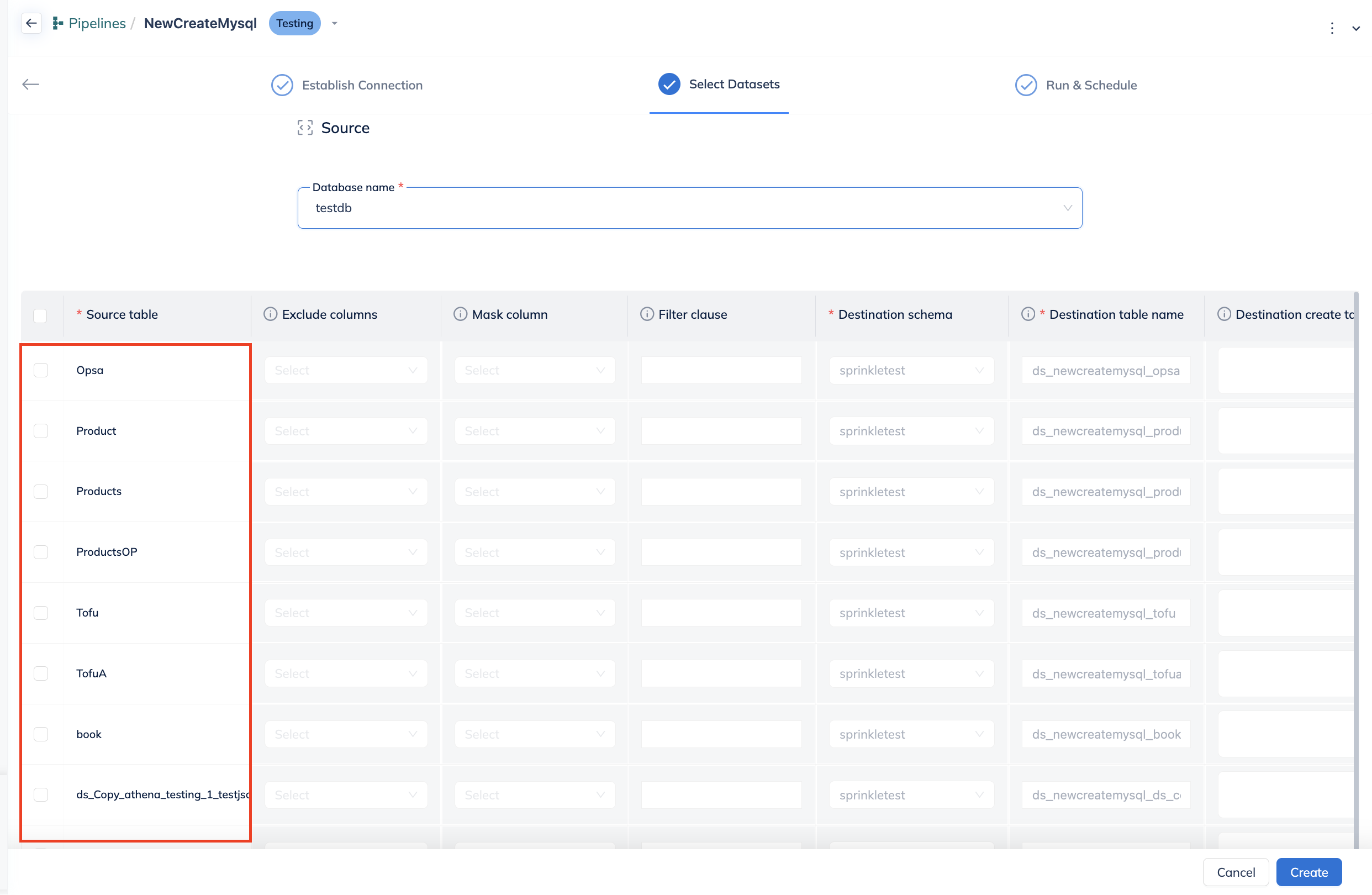Image resolution: width=1372 pixels, height=895 pixels.
Task: Edit destination table name ds_newcreatemysql_tofua
Action: pos(1106,673)
